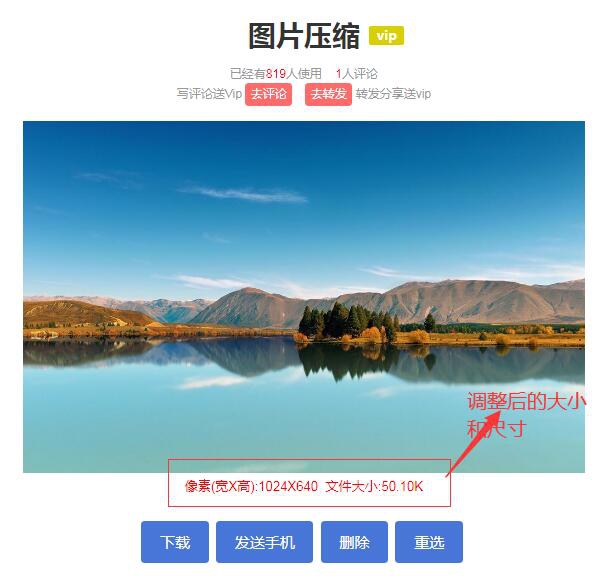Click the 写评论送Vip text
This screenshot has width=611, height=583.
point(209,94)
